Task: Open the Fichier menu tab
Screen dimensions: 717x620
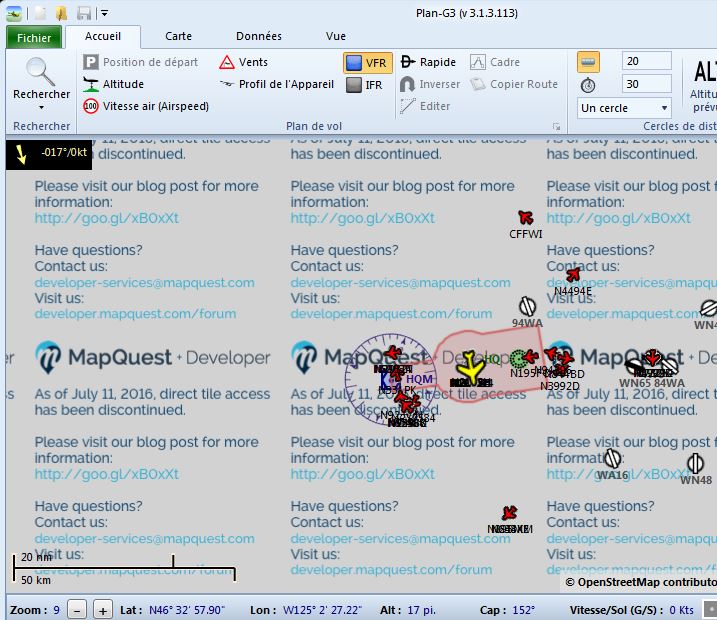Action: tap(34, 37)
